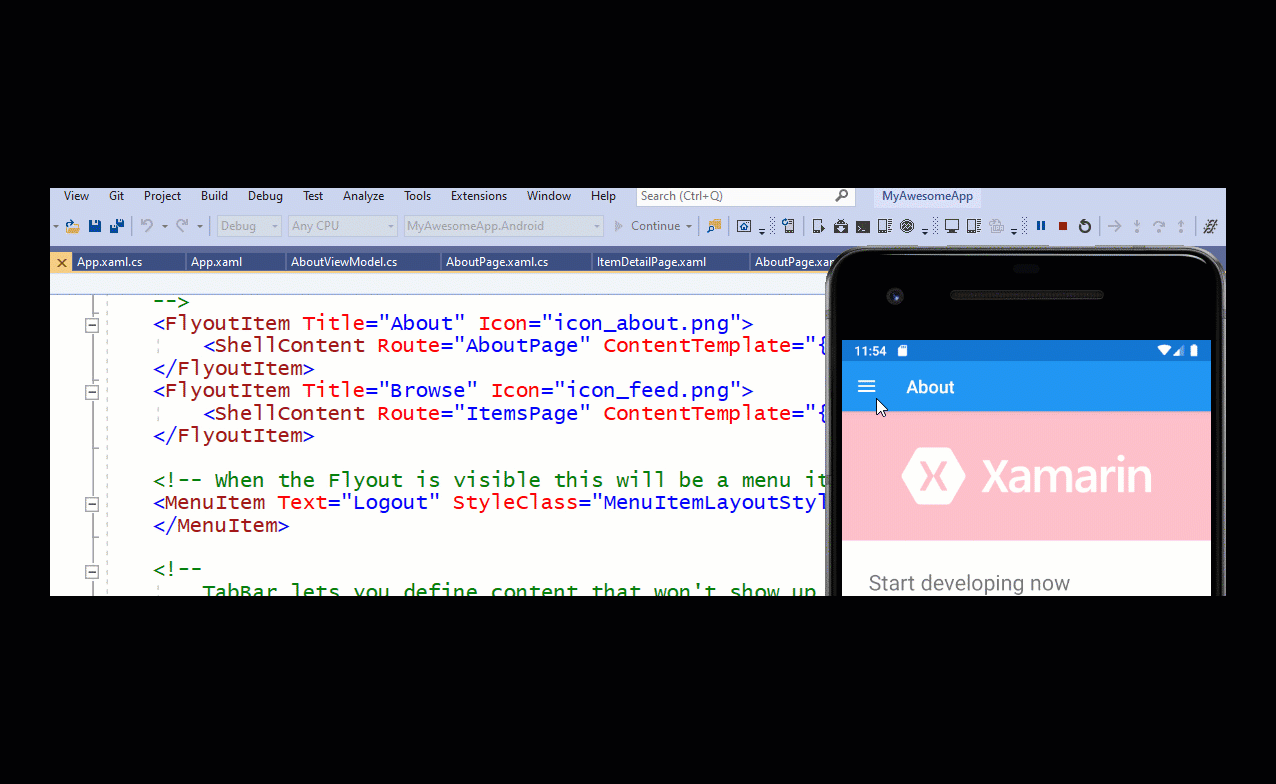Stop debugging with the red square
Image resolution: width=1276 pixels, height=784 pixels.
[x=1063, y=226]
